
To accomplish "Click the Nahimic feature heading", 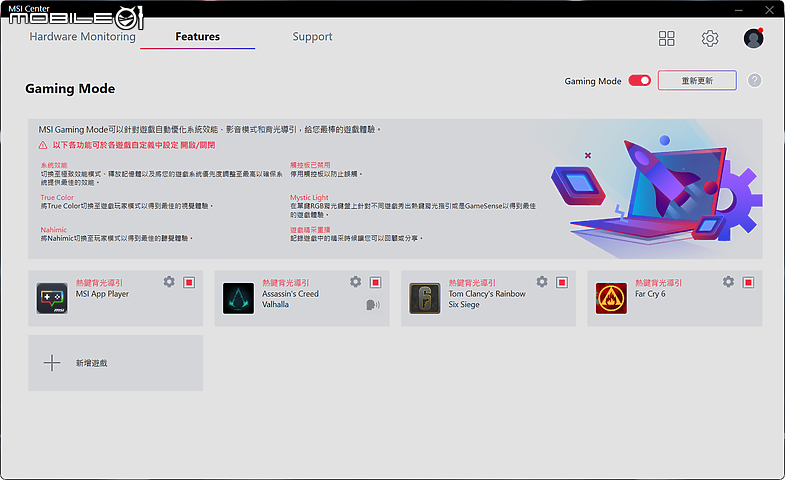I will (54, 229).
